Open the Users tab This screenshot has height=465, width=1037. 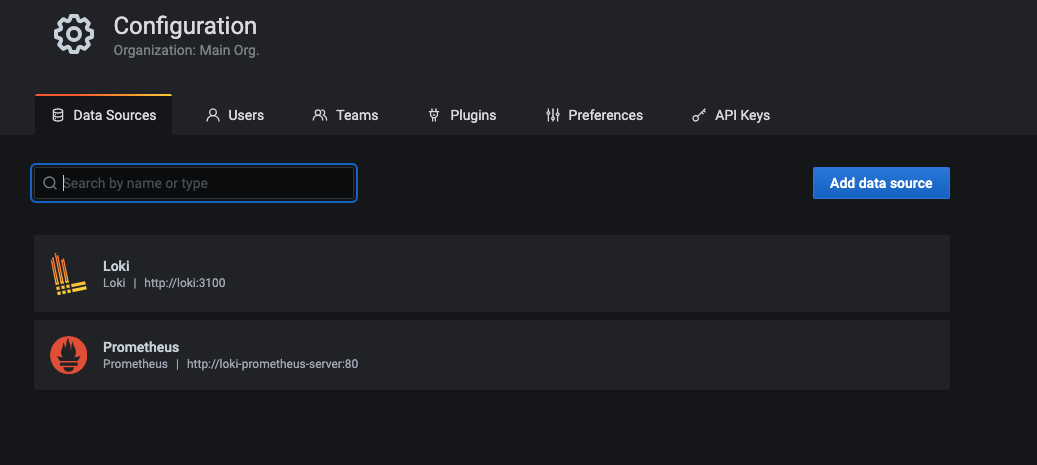[x=235, y=115]
